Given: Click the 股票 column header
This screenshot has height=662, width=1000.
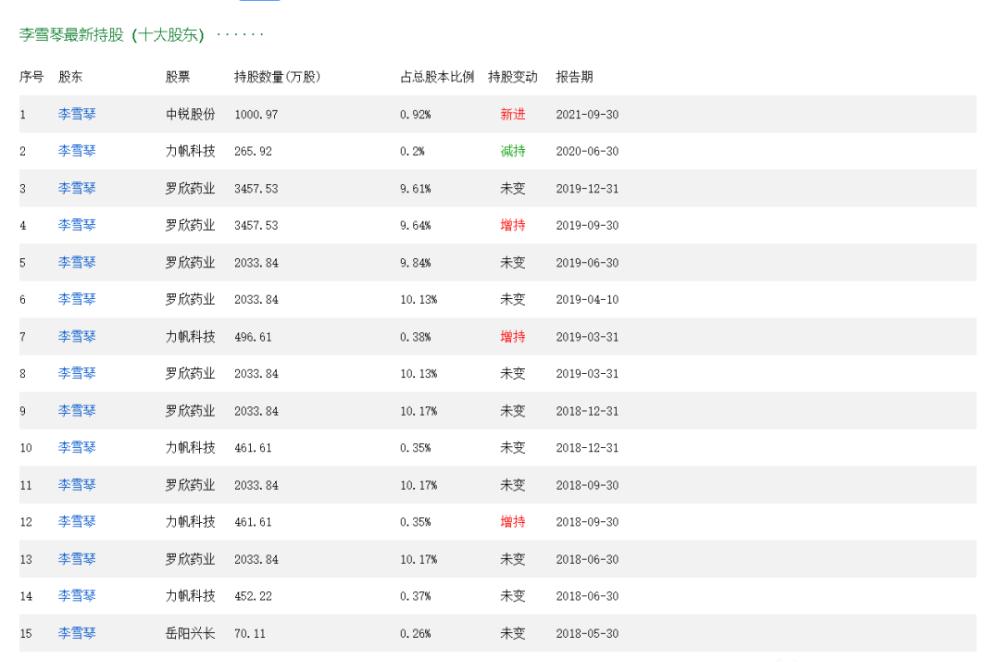Looking at the screenshot, I should coord(177,77).
